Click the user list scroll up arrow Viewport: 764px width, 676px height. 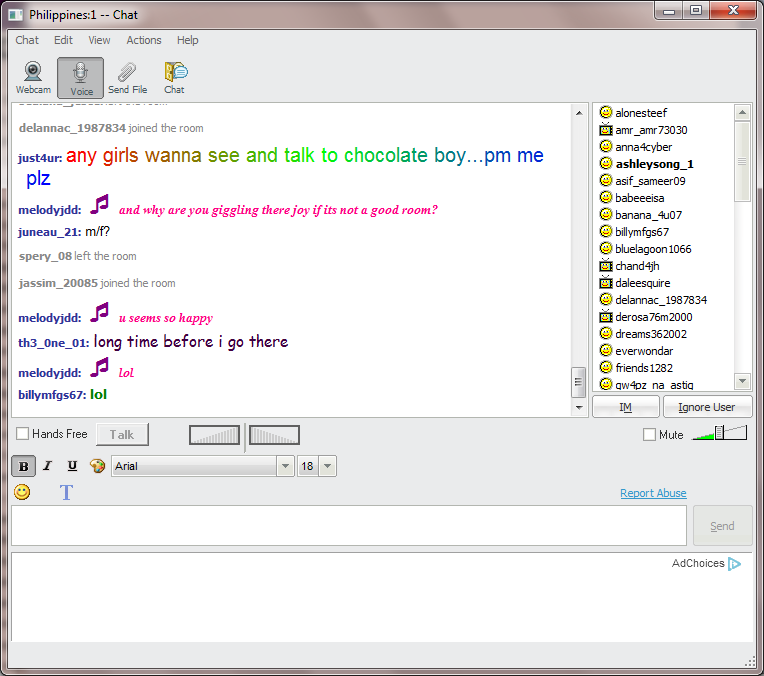pos(742,113)
